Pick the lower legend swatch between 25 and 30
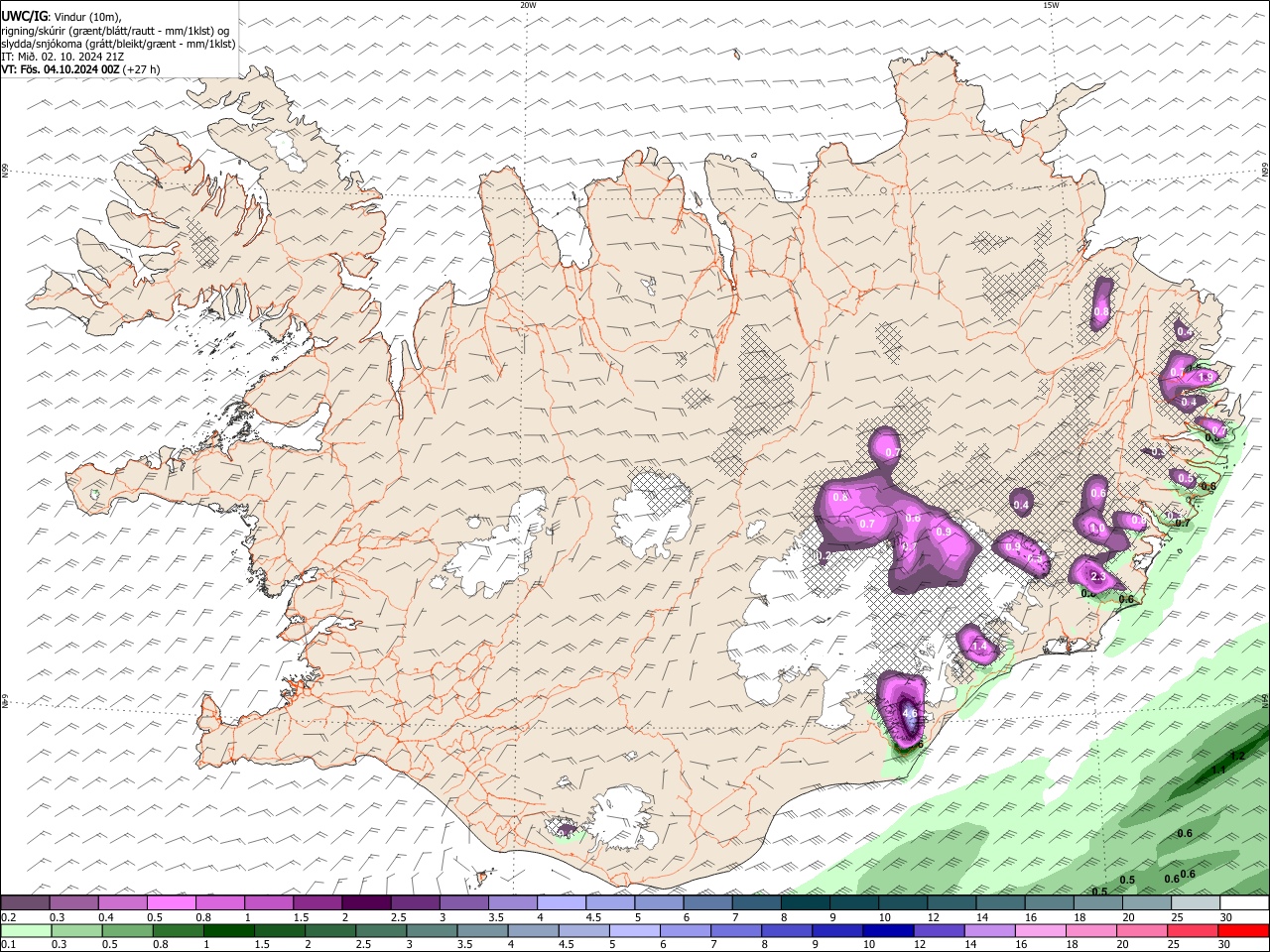 [1194, 931]
